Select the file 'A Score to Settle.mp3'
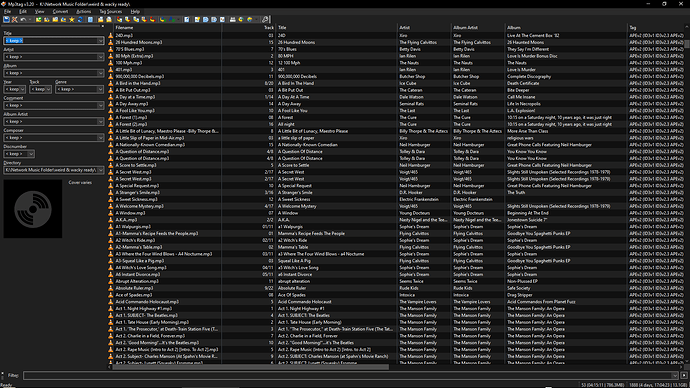This screenshot has width=690, height=388. click(x=136, y=165)
